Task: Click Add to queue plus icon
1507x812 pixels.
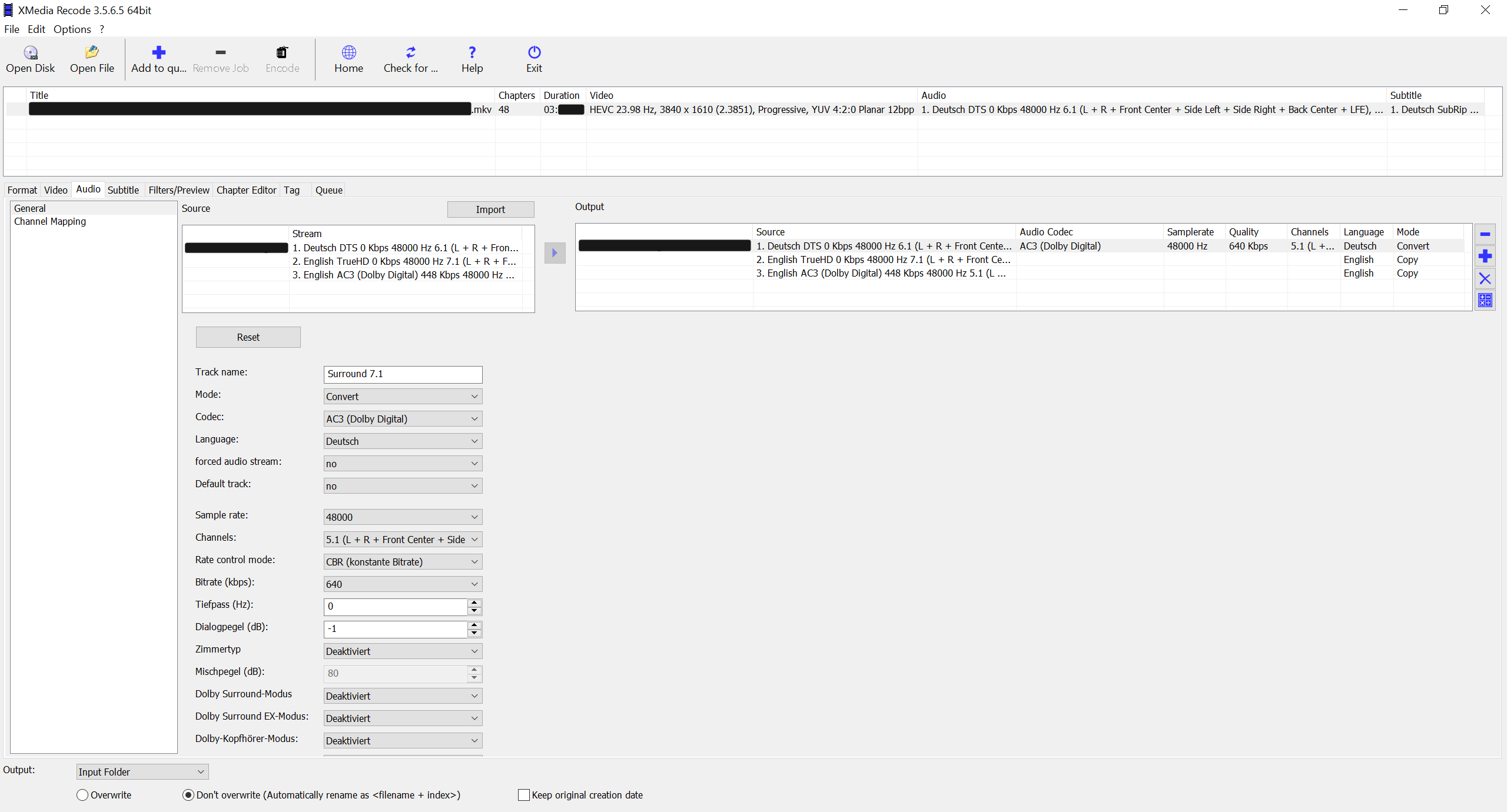Action: (x=158, y=53)
